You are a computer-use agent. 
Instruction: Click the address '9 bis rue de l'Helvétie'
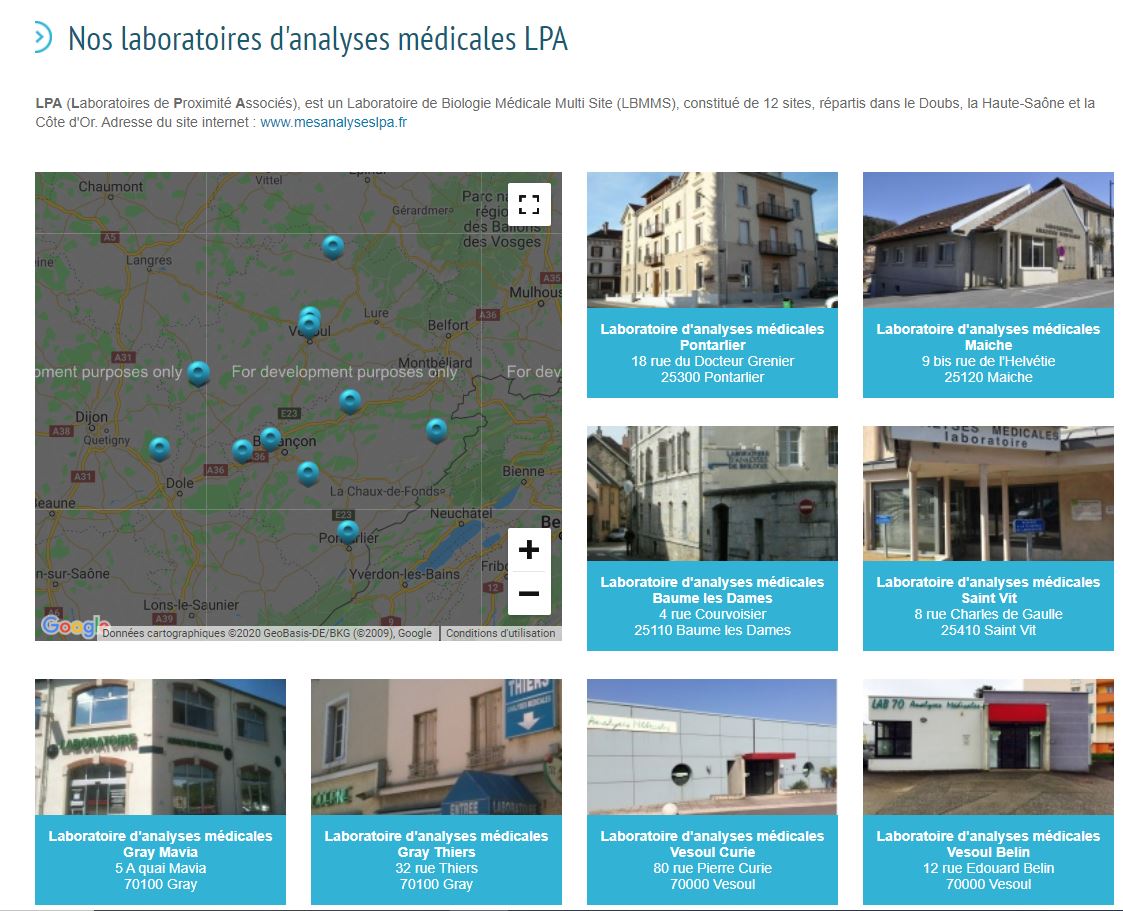click(988, 361)
